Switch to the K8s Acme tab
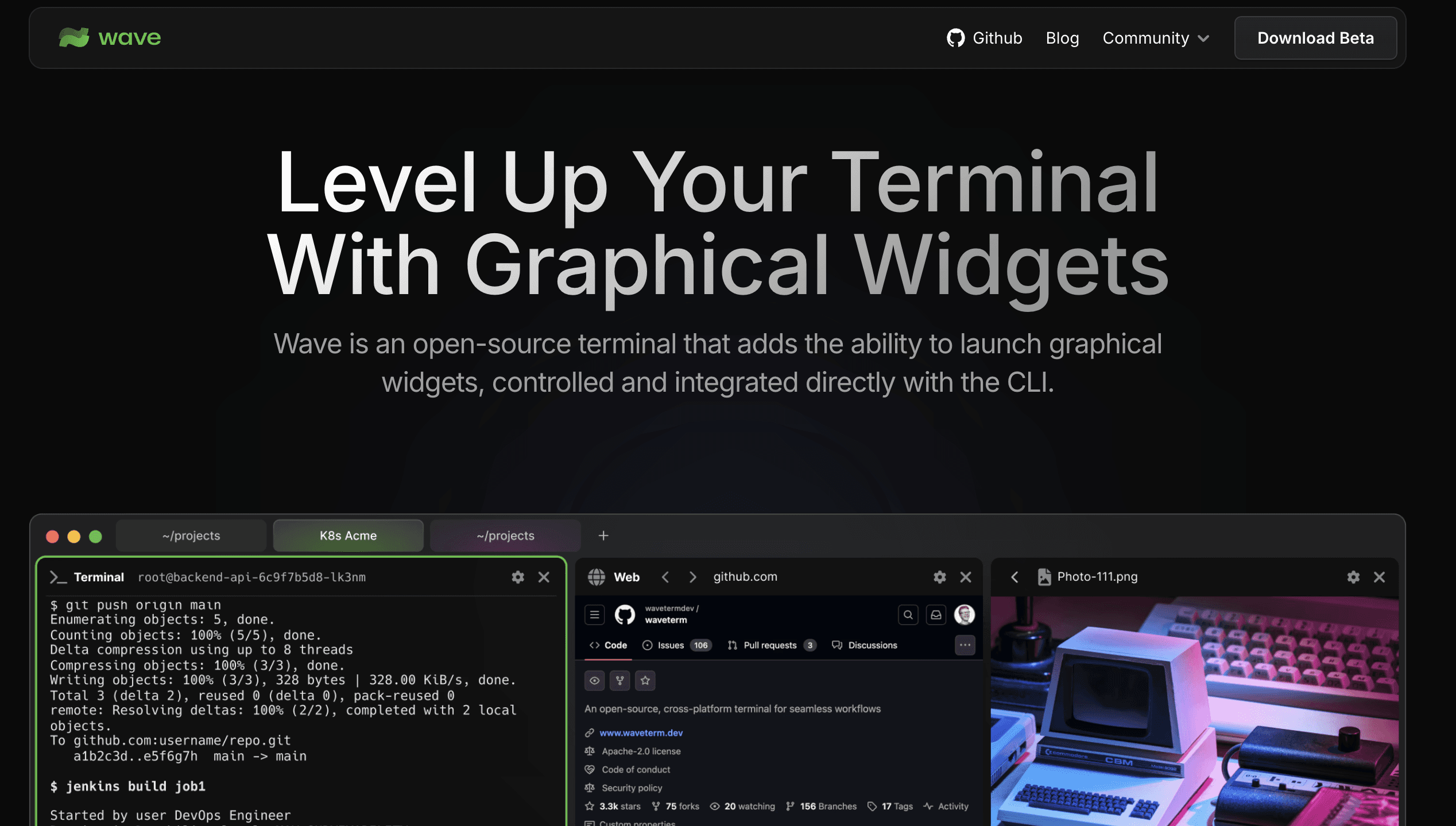The width and height of the screenshot is (1456, 826). 348,535
